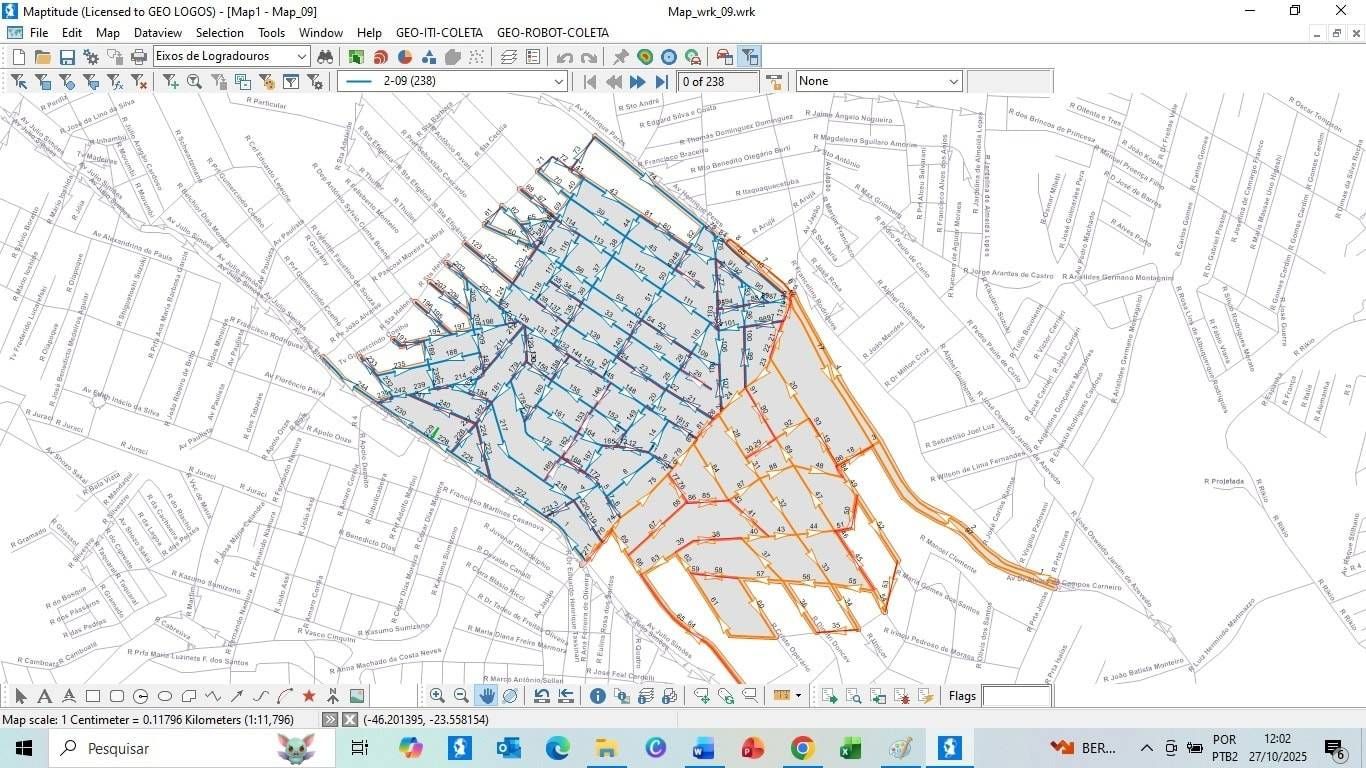Open the pie chart theme tool
The image size is (1366, 768).
click(x=405, y=57)
